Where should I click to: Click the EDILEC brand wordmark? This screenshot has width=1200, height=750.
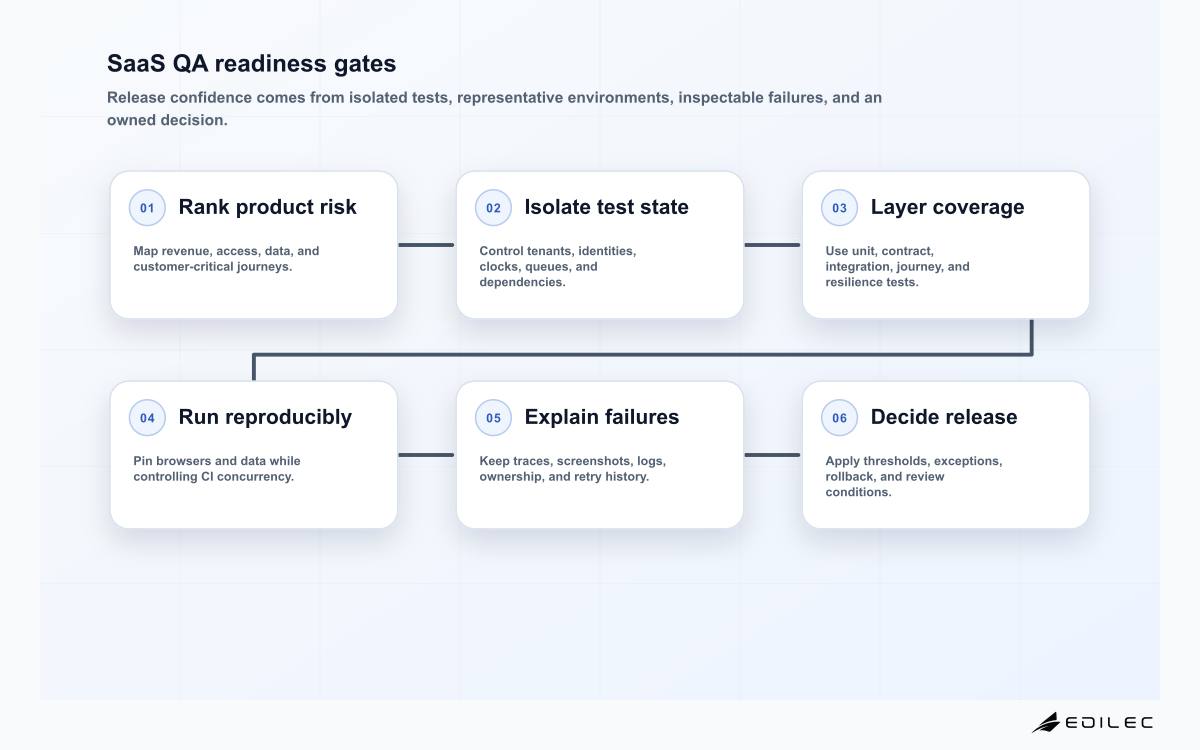[x=1109, y=722]
